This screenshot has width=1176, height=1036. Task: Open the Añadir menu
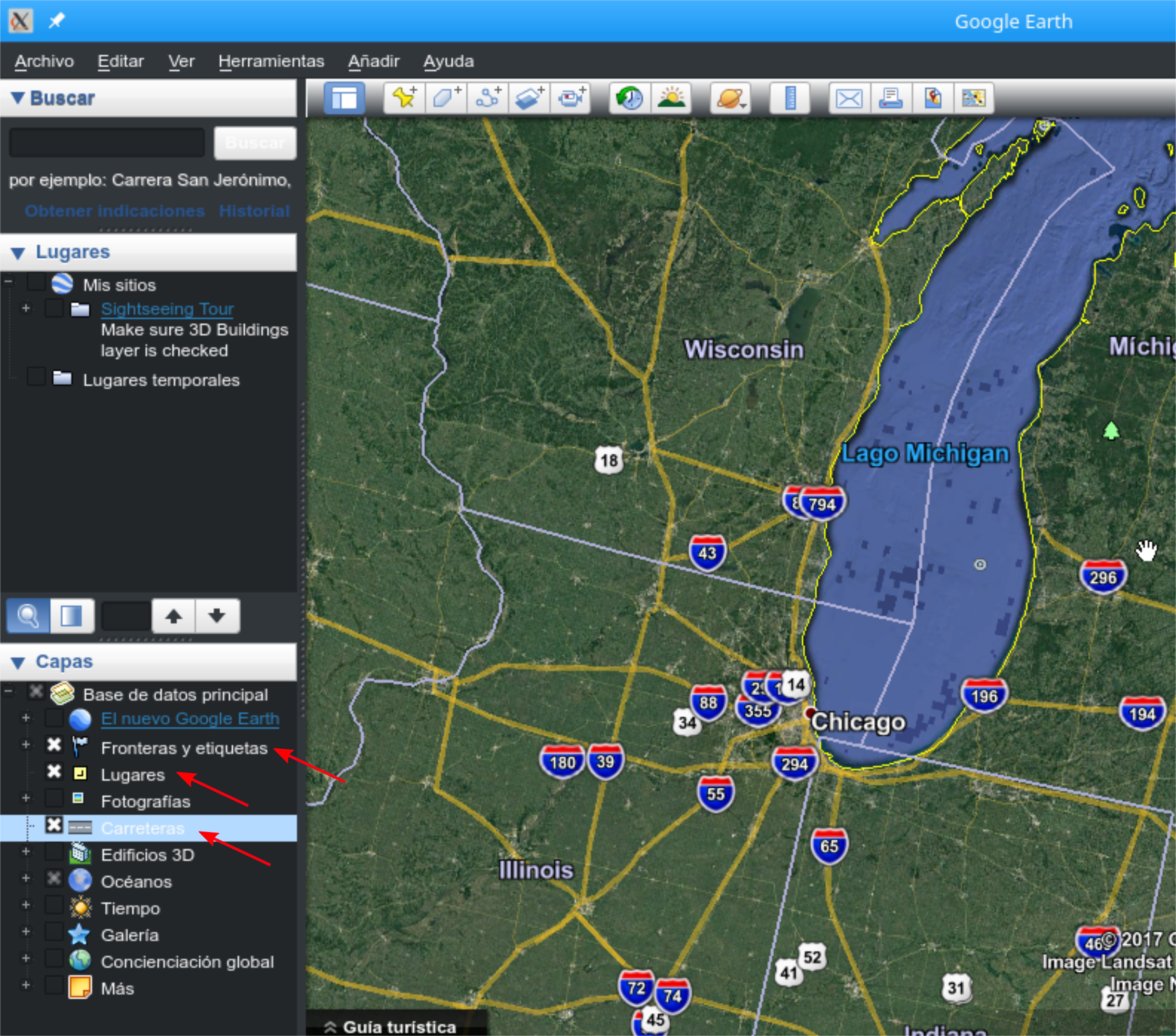click(x=373, y=61)
